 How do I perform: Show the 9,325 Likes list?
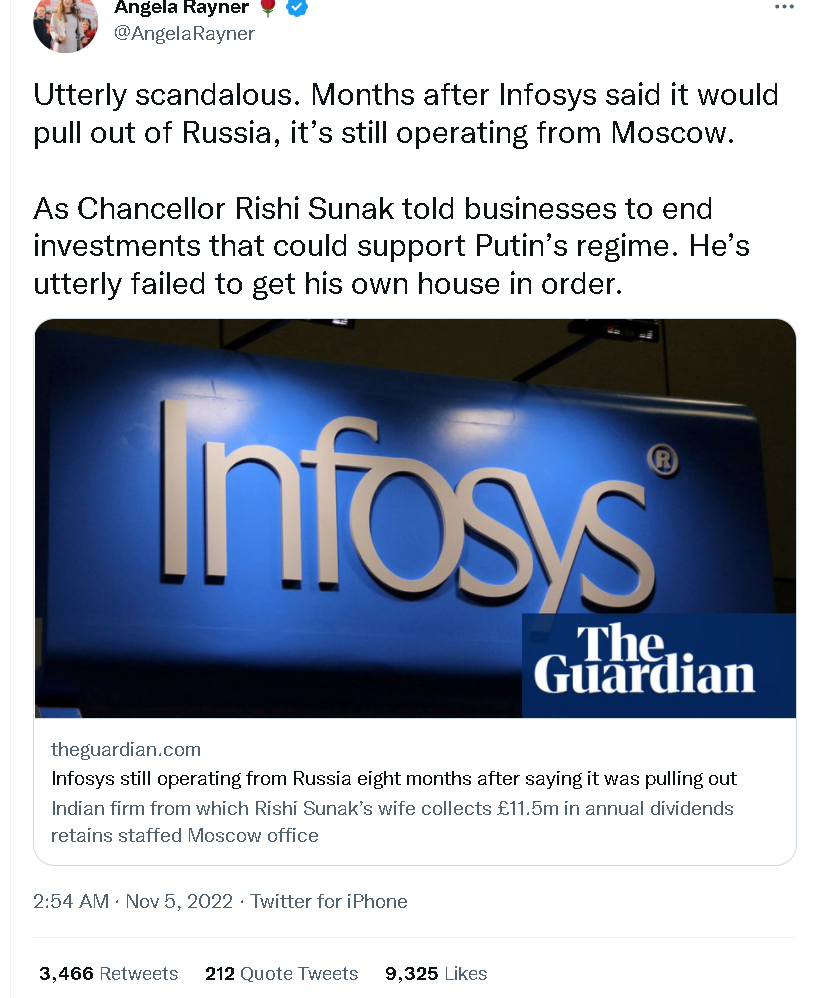[436, 973]
